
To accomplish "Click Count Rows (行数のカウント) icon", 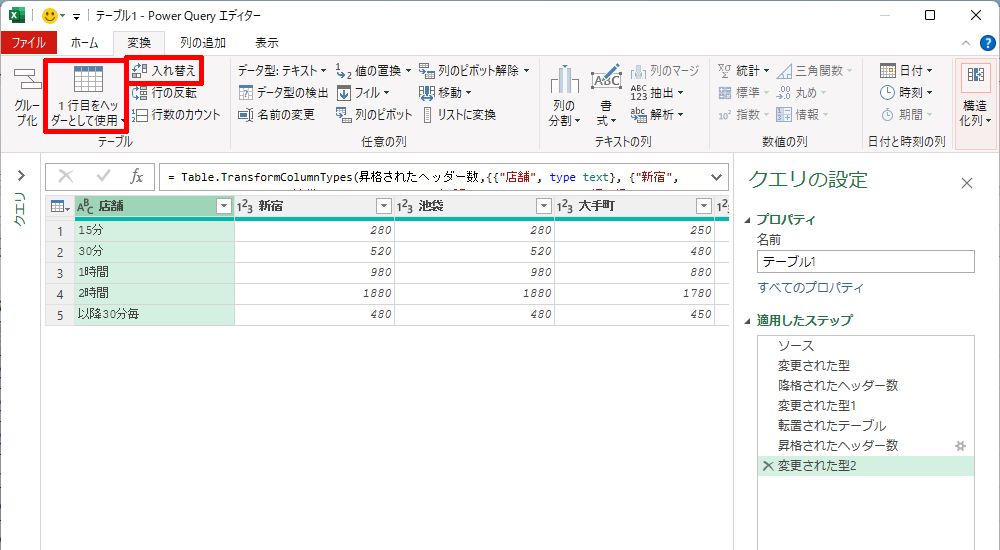I will (x=139, y=114).
